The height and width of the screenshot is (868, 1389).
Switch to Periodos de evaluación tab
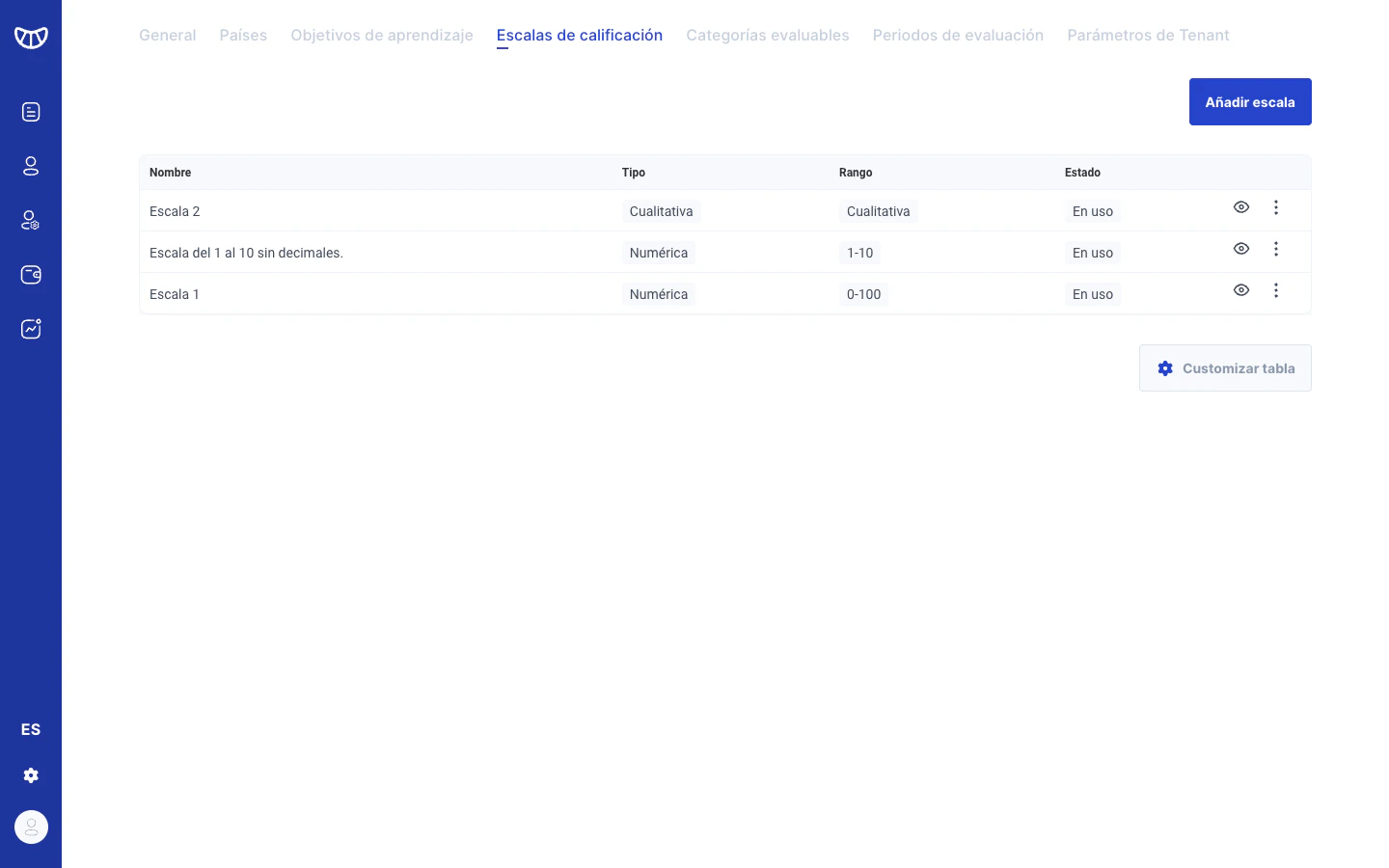coord(958,35)
